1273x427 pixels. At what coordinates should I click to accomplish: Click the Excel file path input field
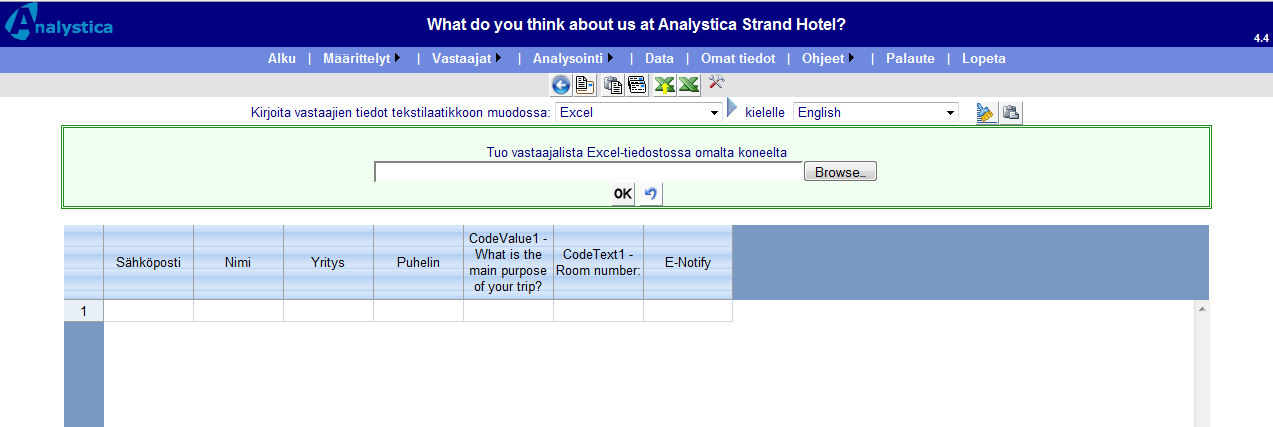588,172
